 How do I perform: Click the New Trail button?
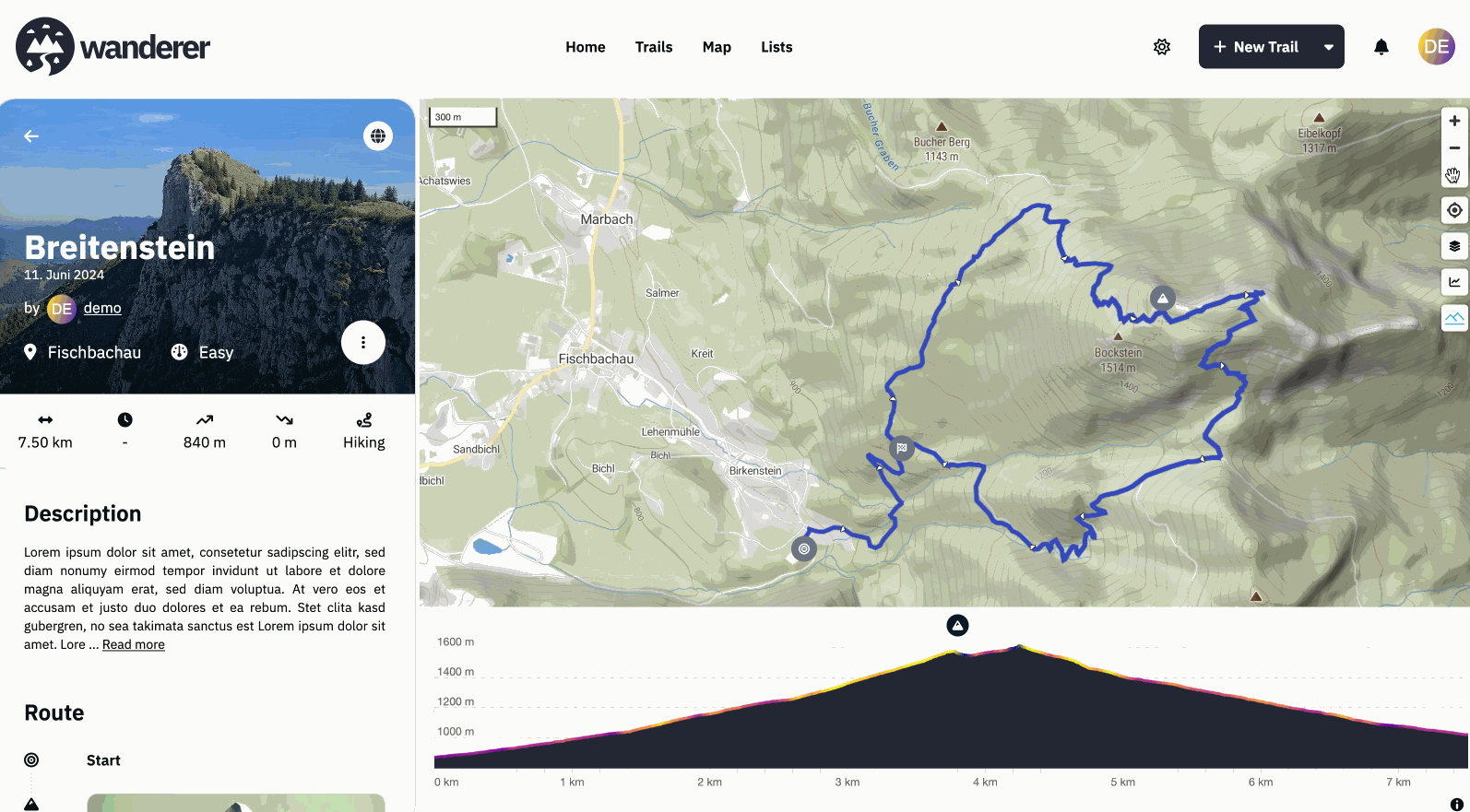click(x=1256, y=47)
